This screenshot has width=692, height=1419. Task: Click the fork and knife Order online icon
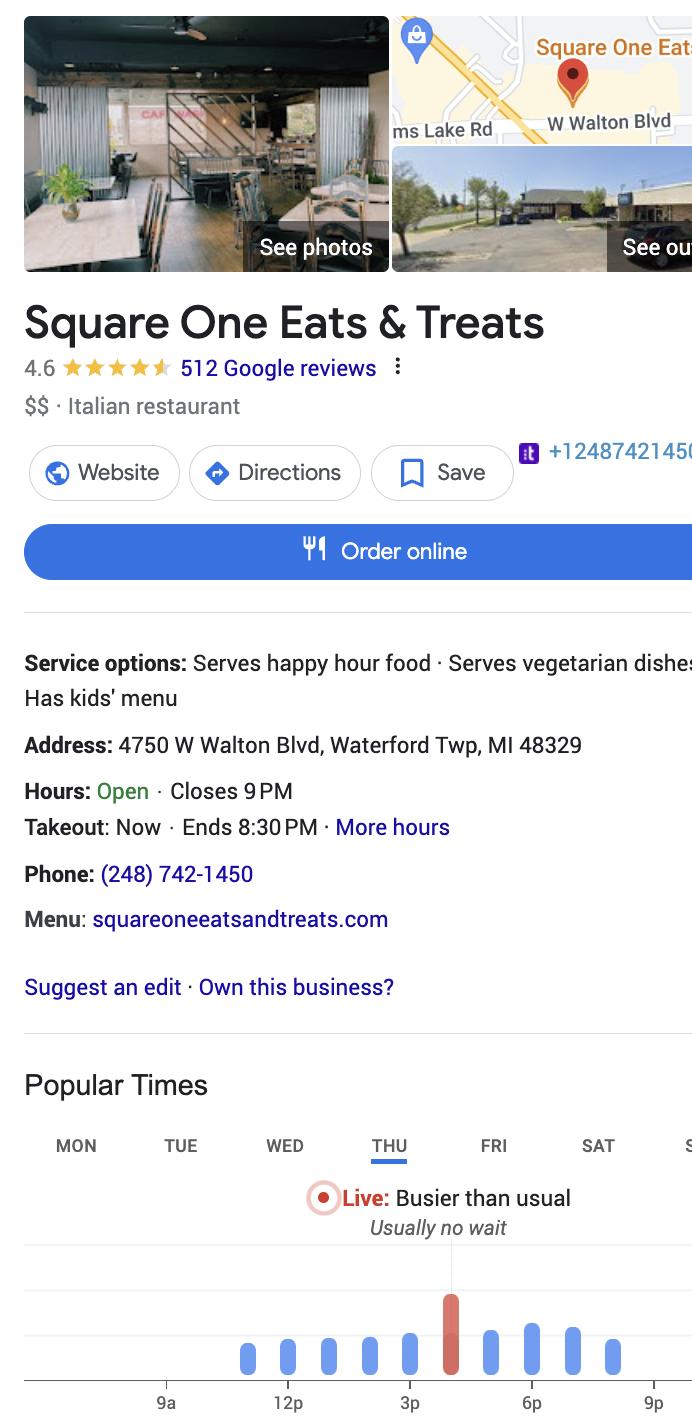pyautogui.click(x=315, y=548)
